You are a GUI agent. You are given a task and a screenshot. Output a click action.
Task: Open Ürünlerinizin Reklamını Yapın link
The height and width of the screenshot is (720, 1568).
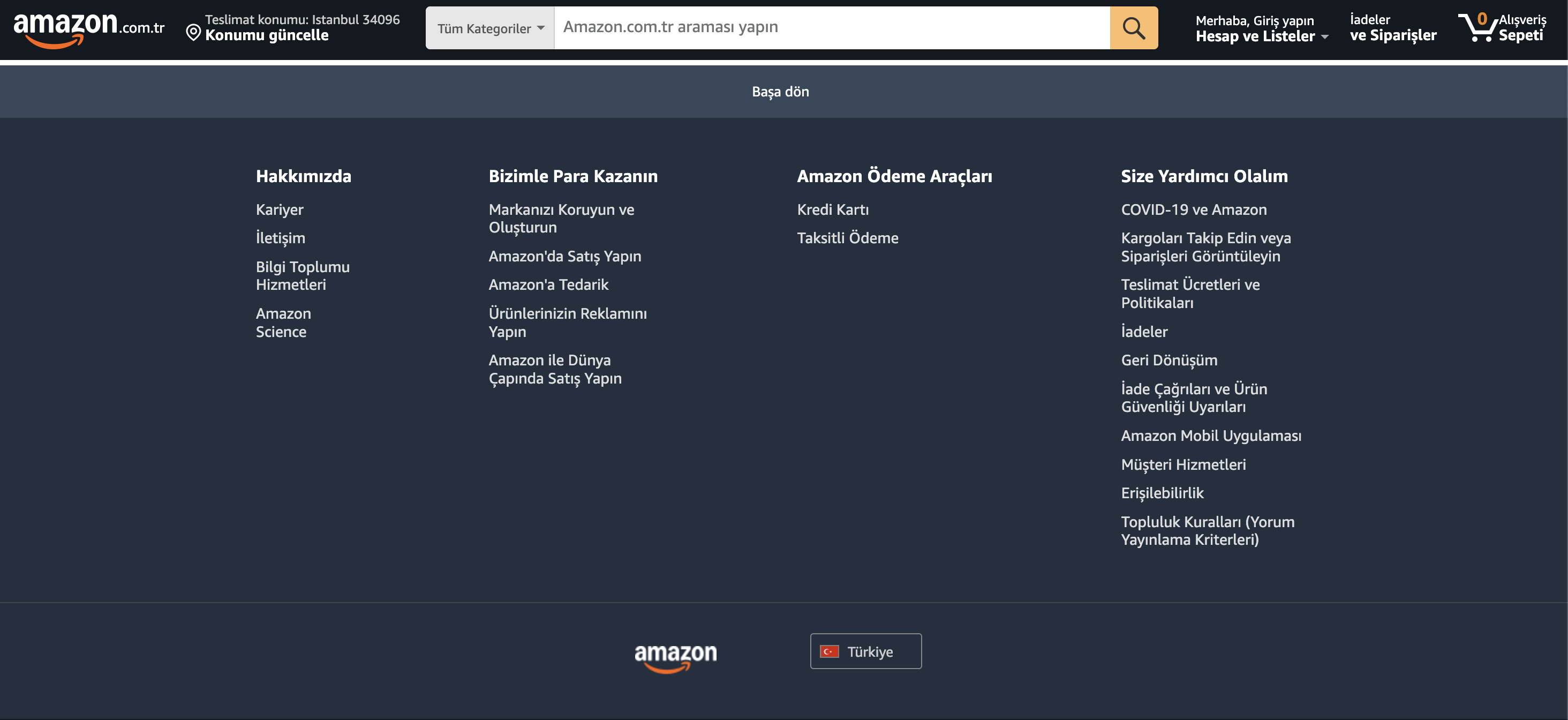tap(568, 322)
